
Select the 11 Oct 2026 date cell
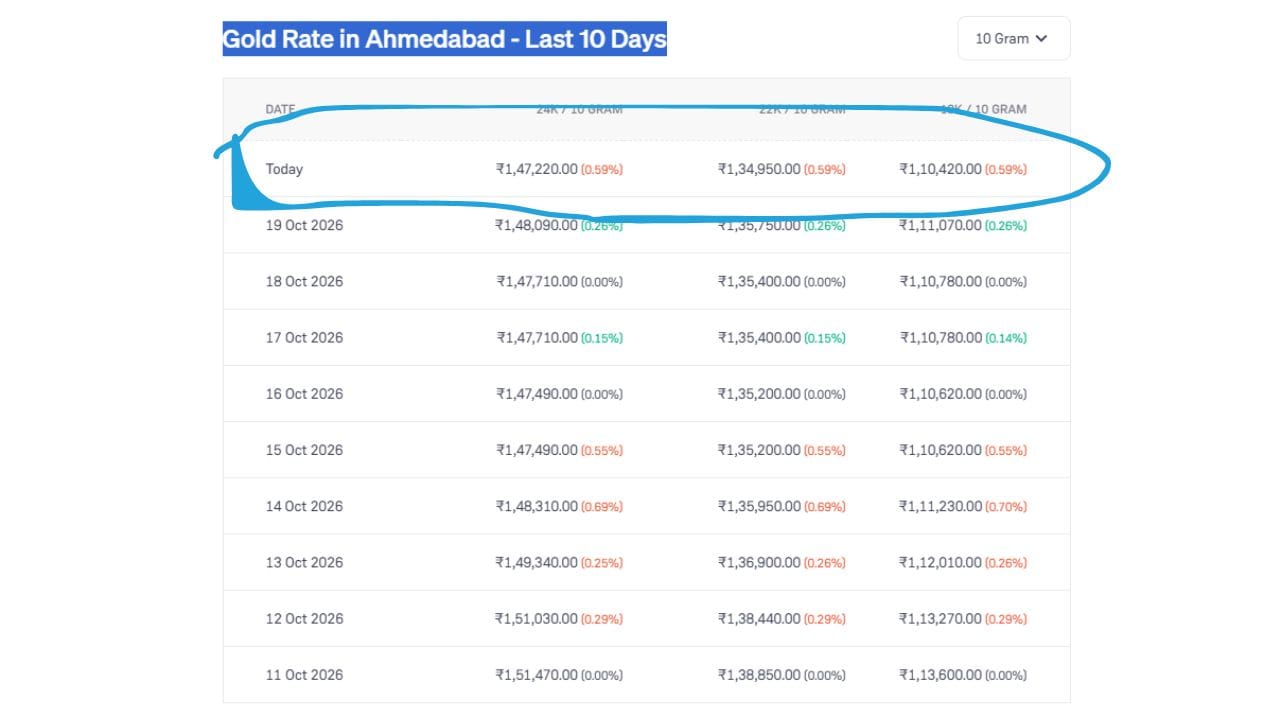[x=304, y=674]
